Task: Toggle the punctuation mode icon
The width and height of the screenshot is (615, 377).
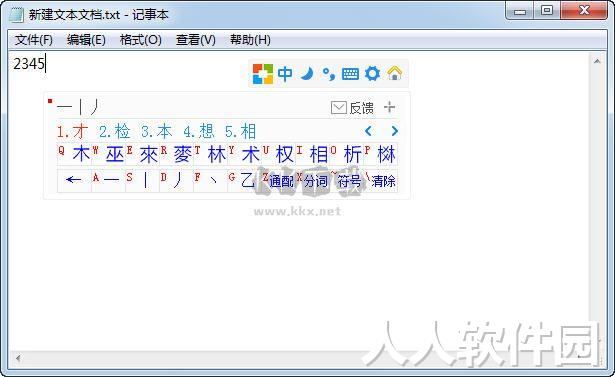Action: click(x=329, y=74)
